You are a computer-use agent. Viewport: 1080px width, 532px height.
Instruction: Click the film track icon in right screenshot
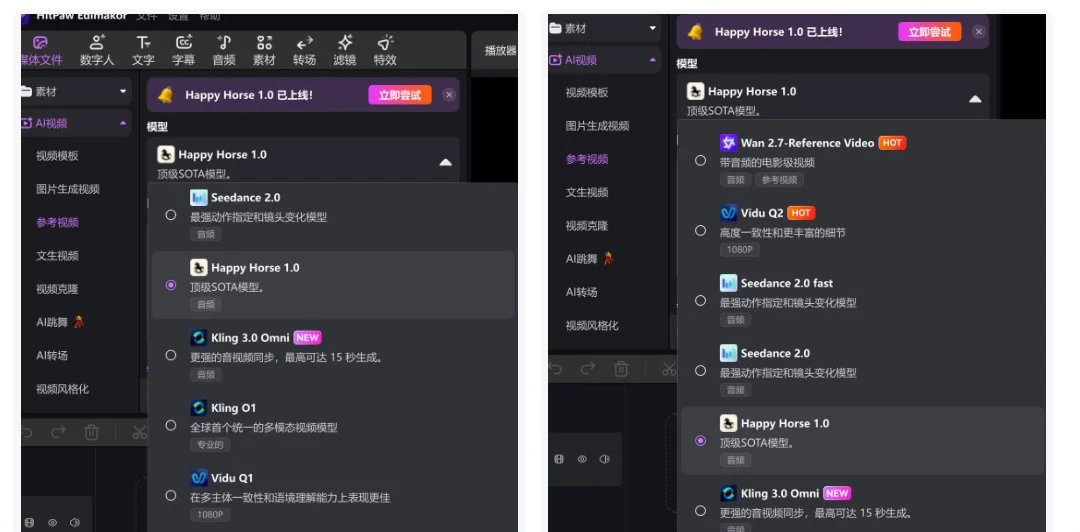coord(559,459)
